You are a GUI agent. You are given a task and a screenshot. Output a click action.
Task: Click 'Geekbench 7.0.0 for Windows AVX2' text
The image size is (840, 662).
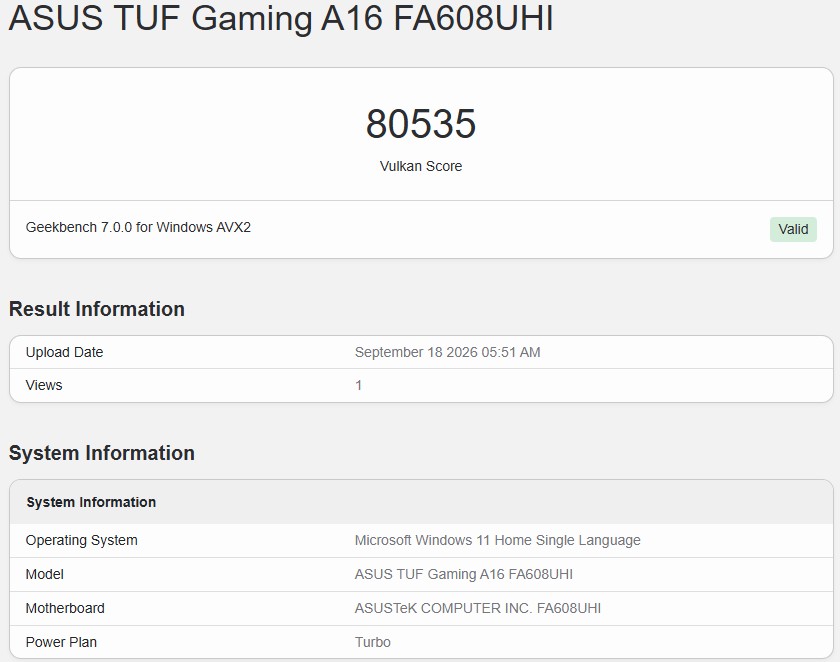(138, 227)
